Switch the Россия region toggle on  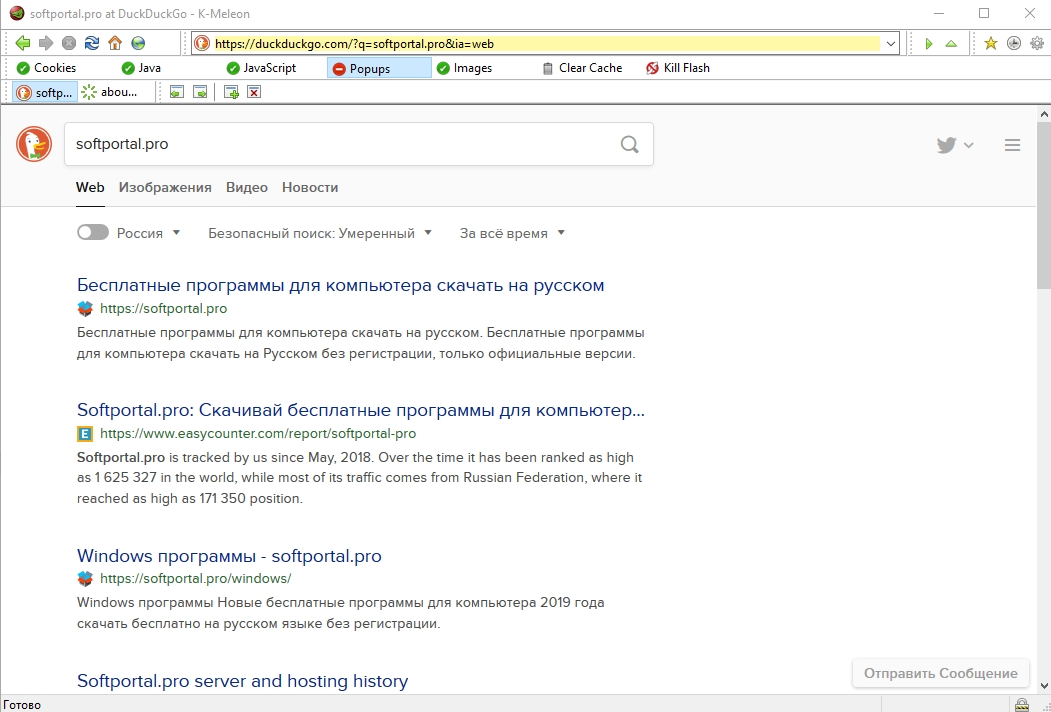pos(93,233)
